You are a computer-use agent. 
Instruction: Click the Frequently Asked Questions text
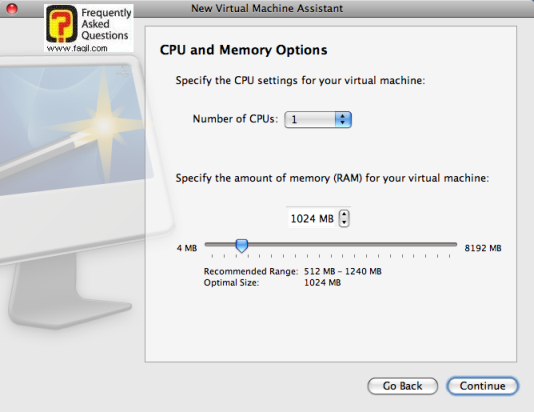pos(106,24)
